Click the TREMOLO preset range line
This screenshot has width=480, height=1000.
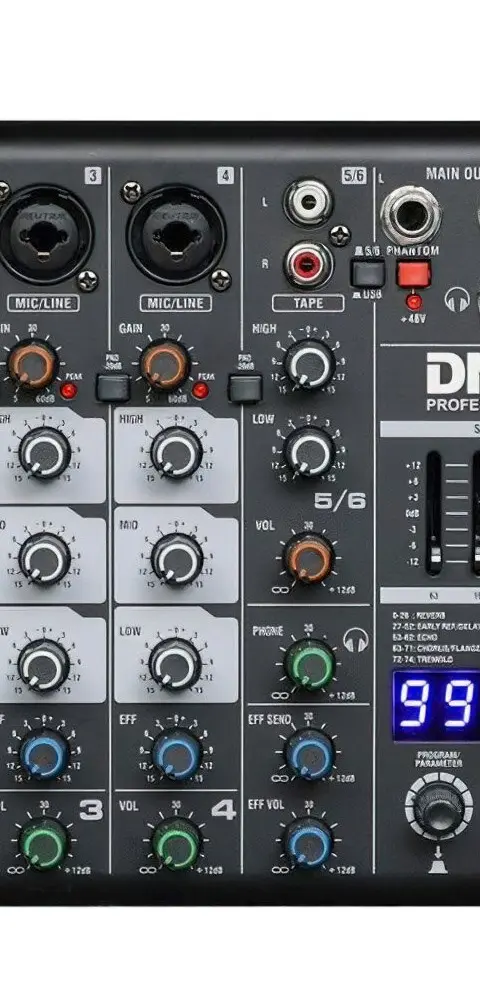pos(422,658)
